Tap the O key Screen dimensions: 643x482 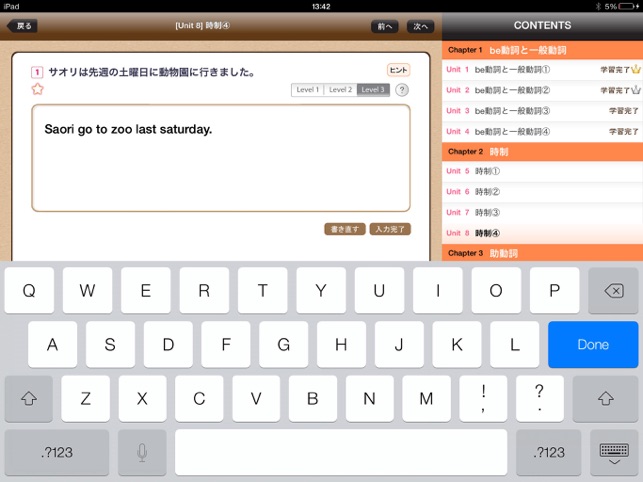(x=496, y=290)
